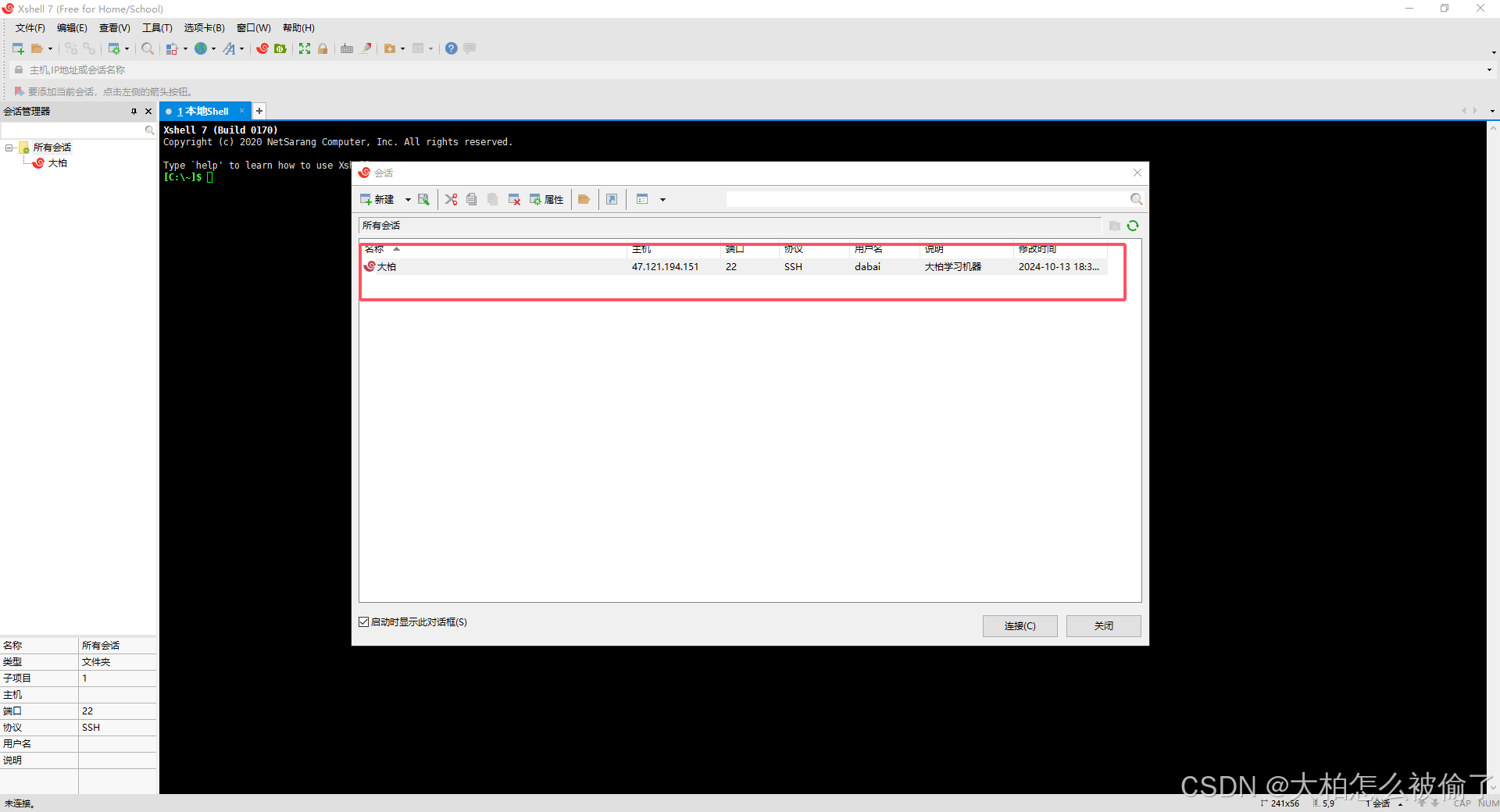
Task: Uncheck 启动时显示此对话框 checkbox
Action: [364, 622]
